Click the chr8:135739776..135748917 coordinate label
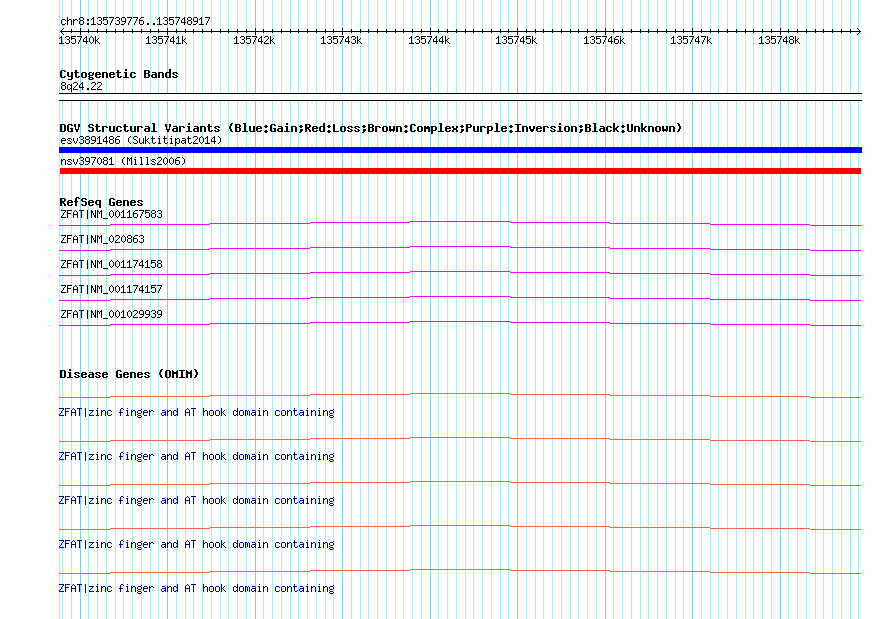This screenshot has width=890, height=619. [135, 21]
